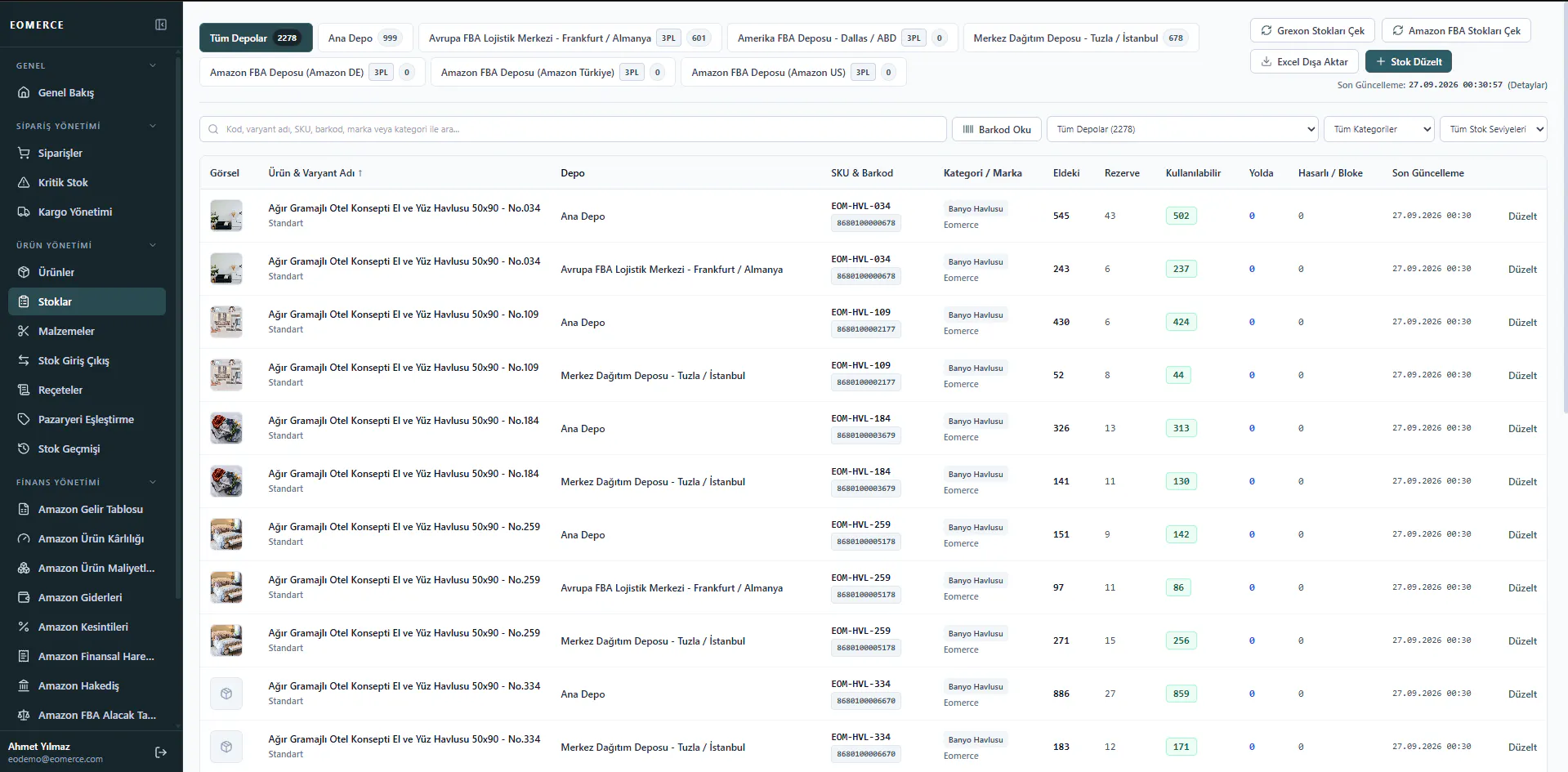
Task: Collapse ÜRÜN YÖNETİMİ section
Action: pyautogui.click(x=152, y=245)
